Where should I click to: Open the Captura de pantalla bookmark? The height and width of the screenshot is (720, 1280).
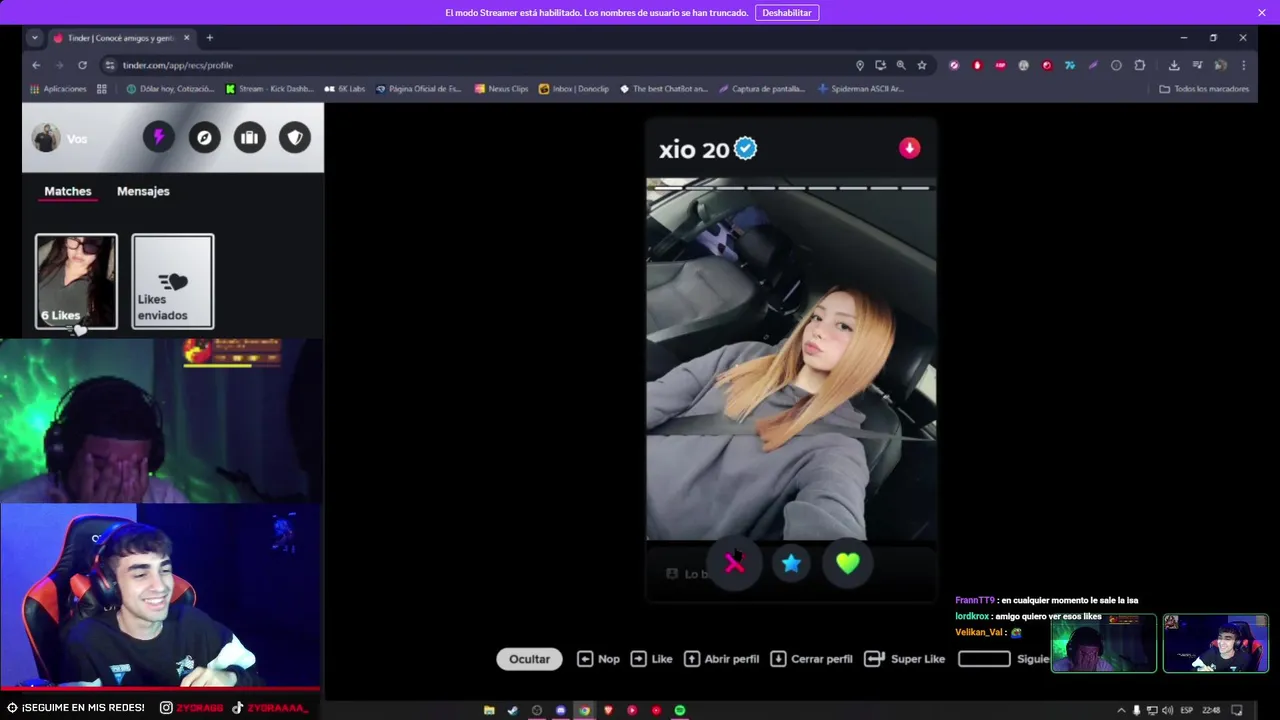click(x=761, y=89)
